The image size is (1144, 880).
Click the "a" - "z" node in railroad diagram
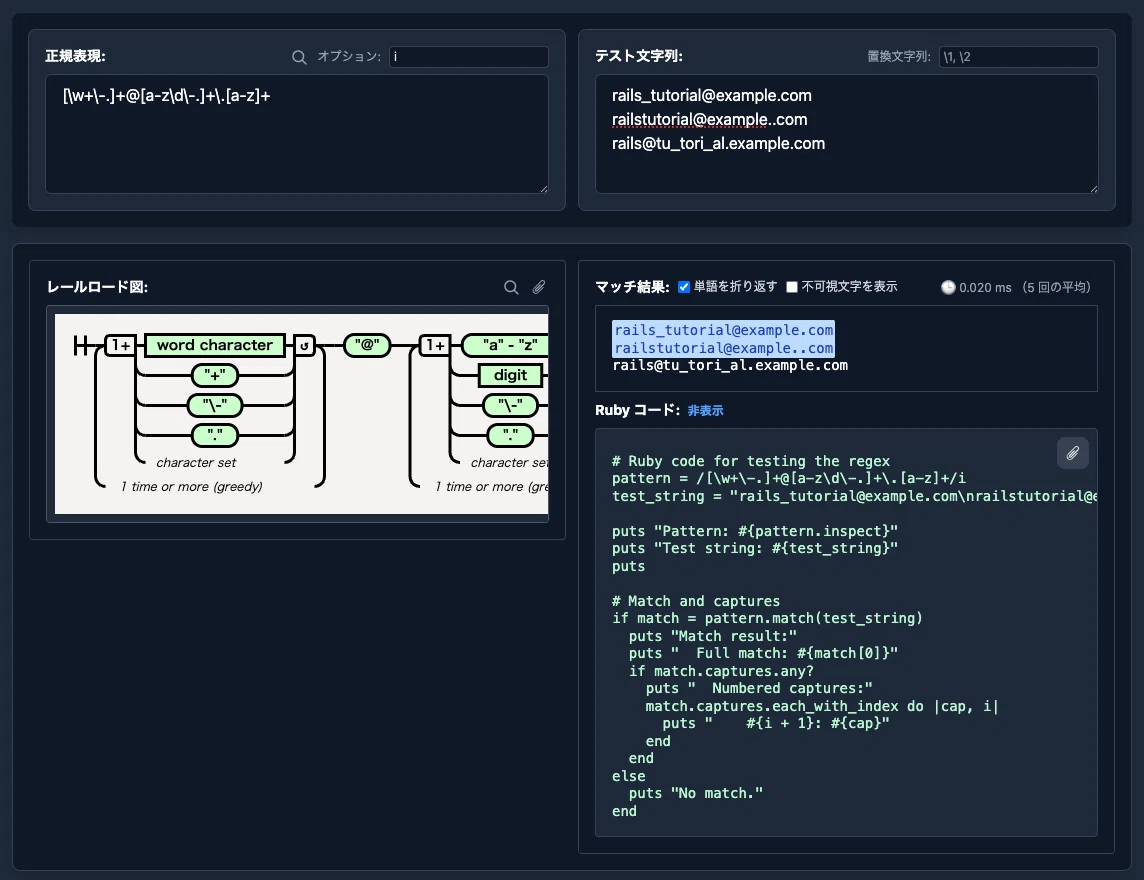point(506,345)
